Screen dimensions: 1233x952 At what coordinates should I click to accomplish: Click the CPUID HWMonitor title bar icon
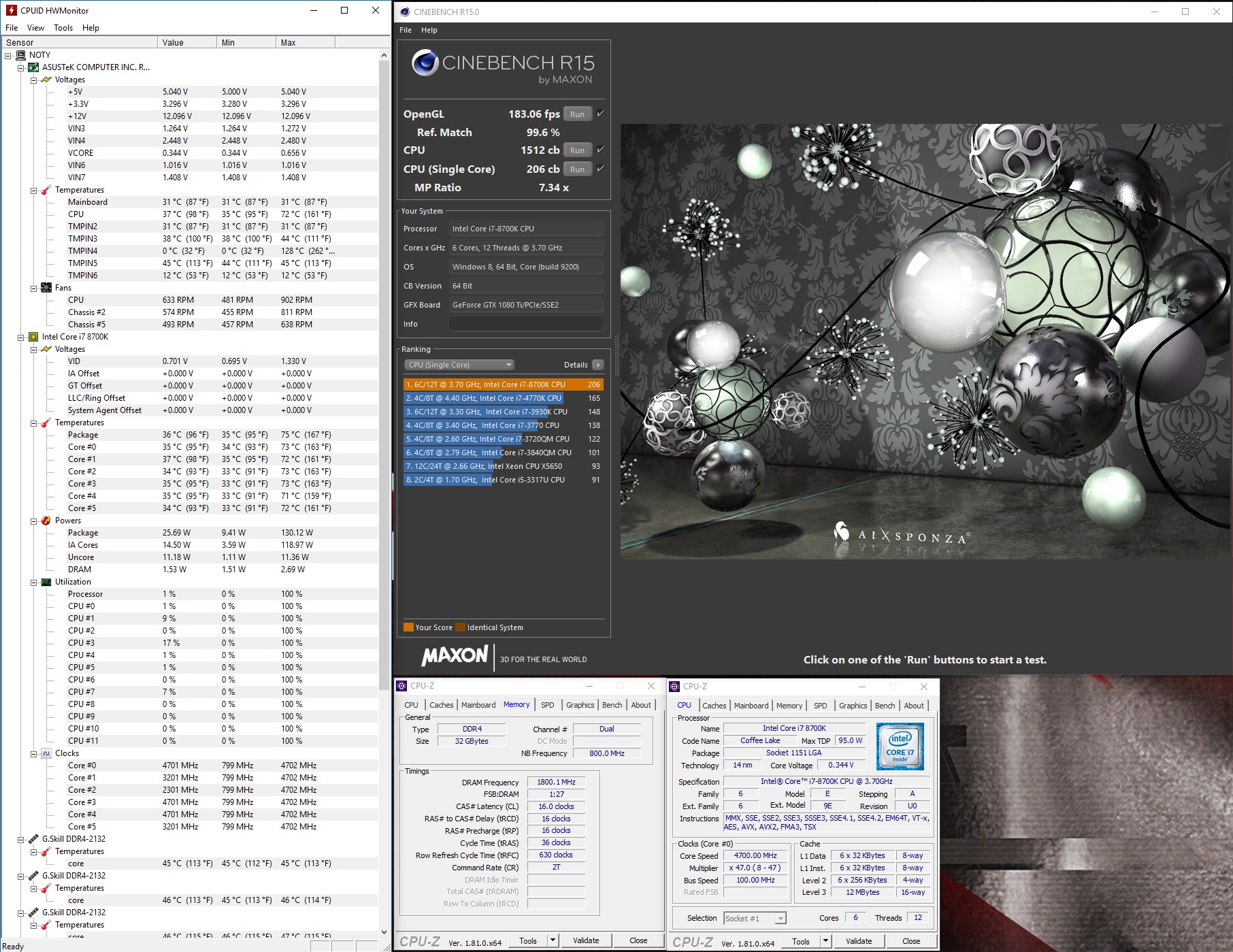click(11, 10)
